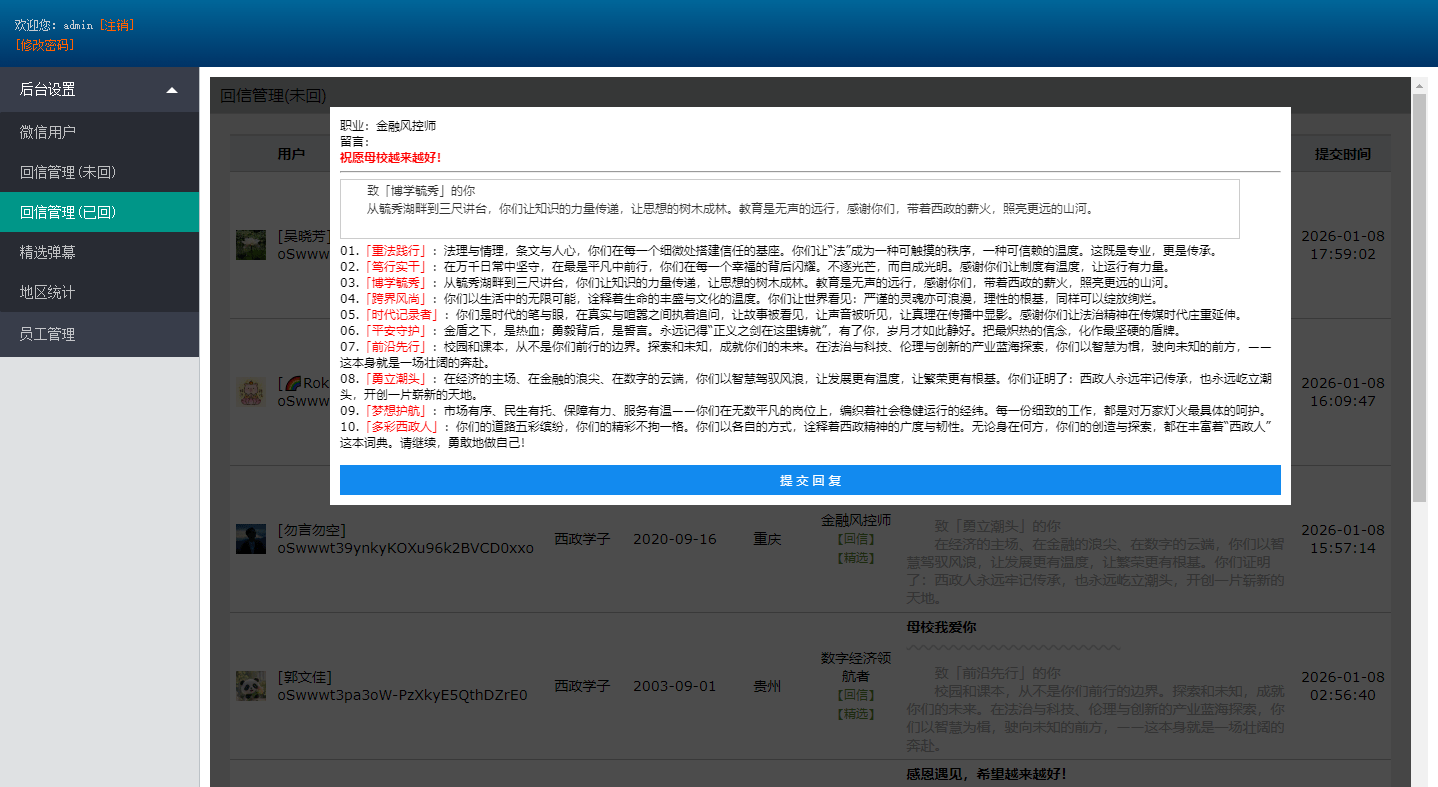Open the 精选弹幕 page
Screen dimensions: 1438x787
coord(48,252)
